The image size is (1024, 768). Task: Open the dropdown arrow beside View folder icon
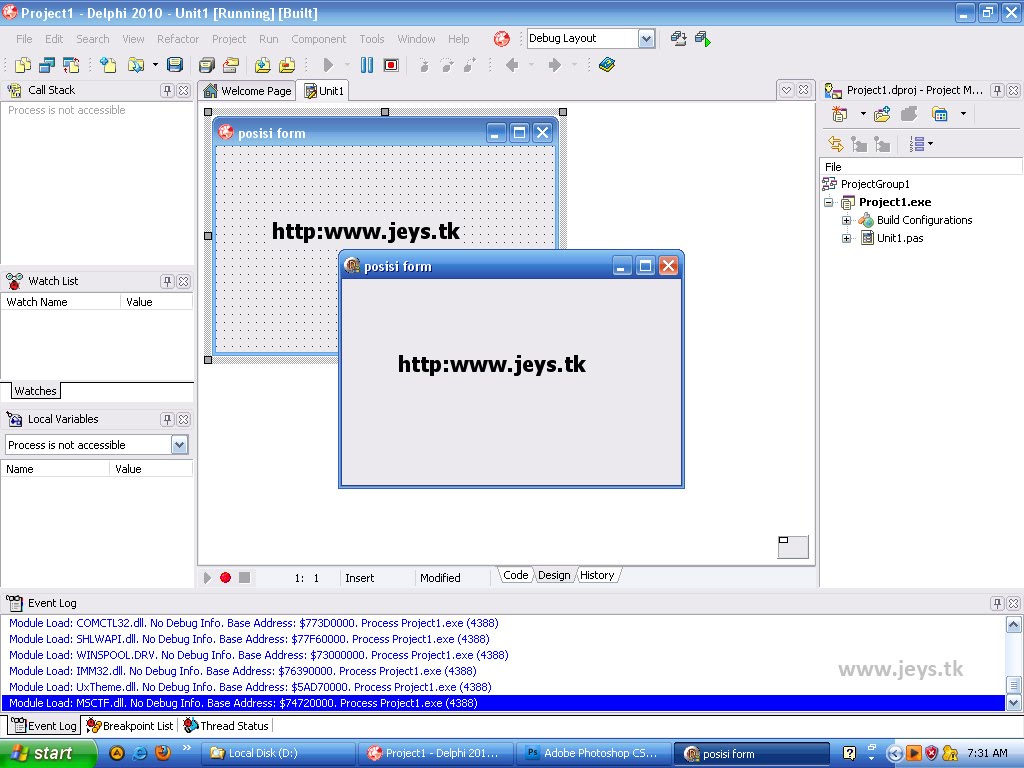pos(963,114)
